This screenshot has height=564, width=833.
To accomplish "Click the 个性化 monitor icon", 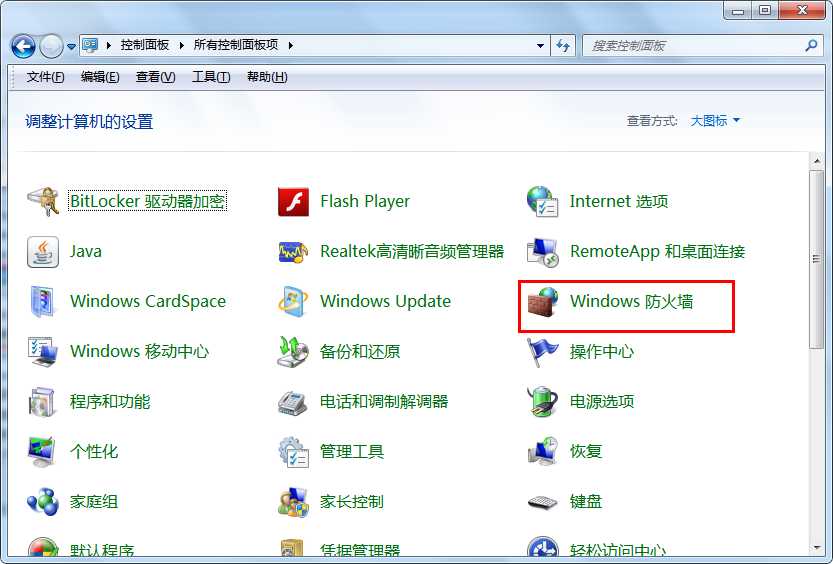I will [43, 452].
